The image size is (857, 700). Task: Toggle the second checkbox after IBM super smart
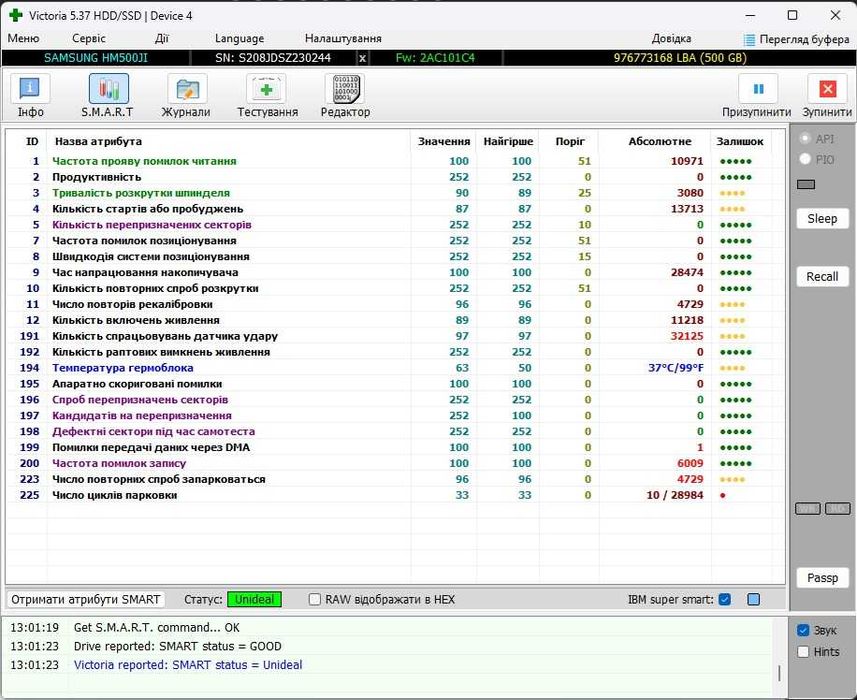click(x=753, y=599)
